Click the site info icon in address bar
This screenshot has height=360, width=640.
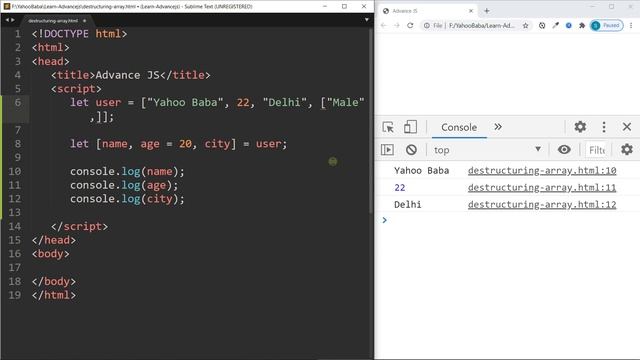pos(426,25)
